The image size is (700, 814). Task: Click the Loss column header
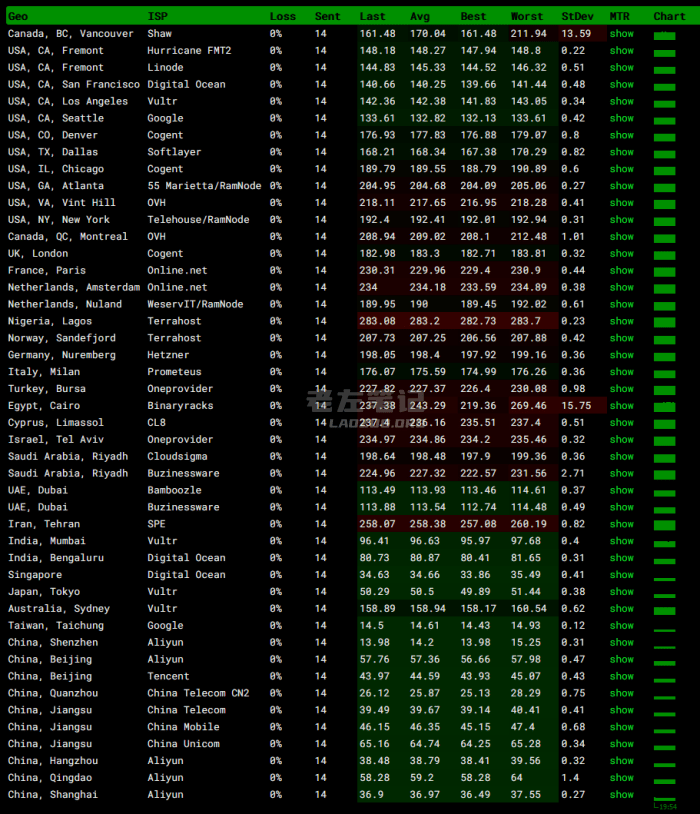point(282,17)
